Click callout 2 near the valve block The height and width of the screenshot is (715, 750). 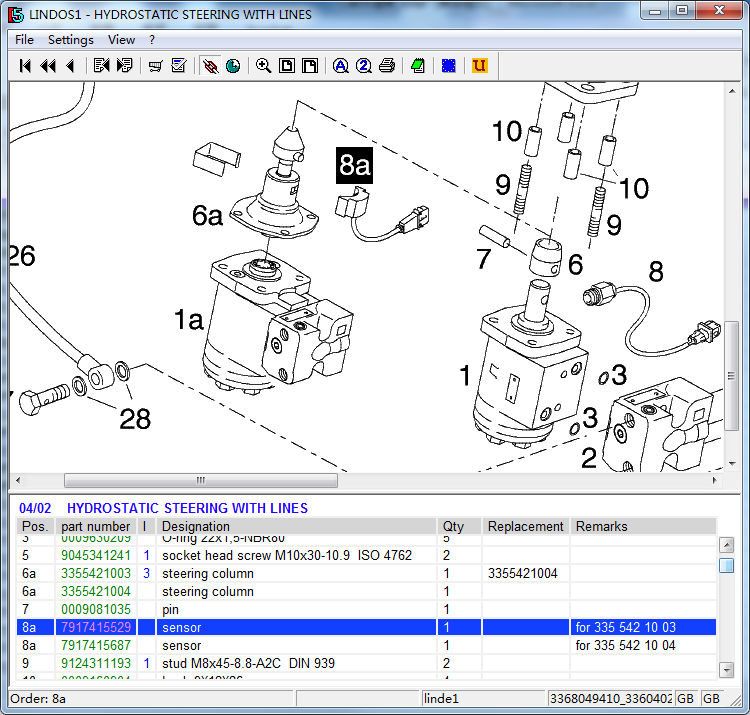(x=589, y=458)
